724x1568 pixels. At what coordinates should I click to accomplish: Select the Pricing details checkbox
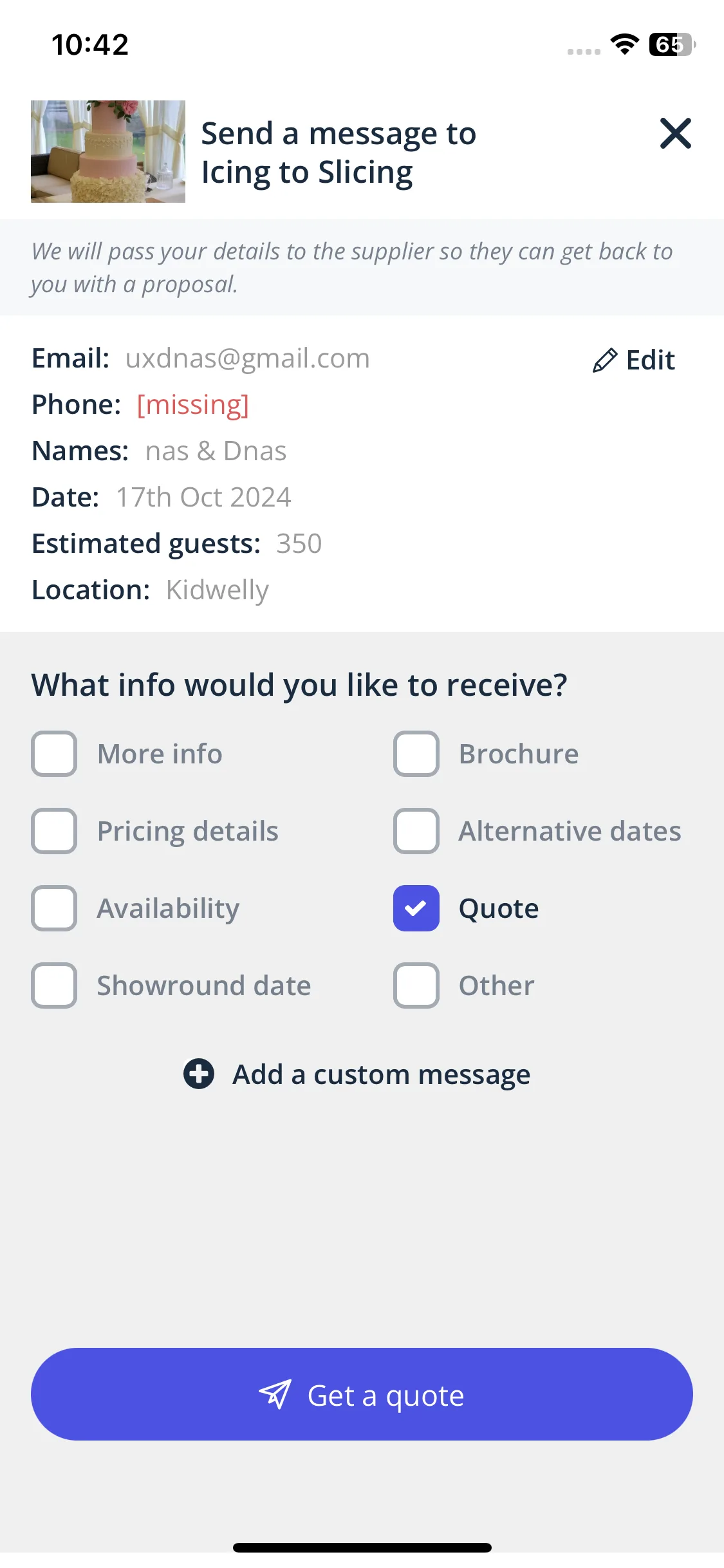point(54,831)
